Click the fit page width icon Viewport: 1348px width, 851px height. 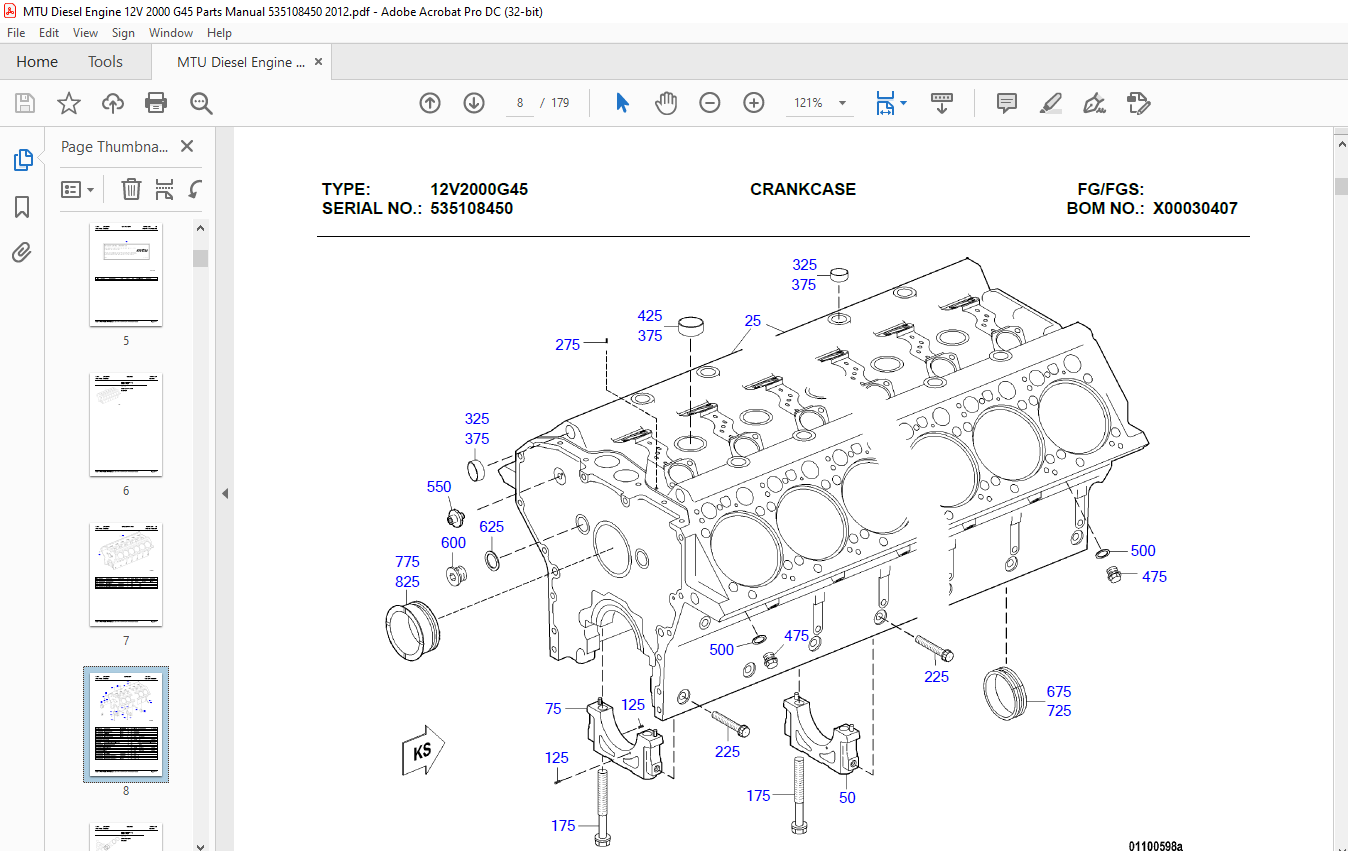click(x=885, y=102)
